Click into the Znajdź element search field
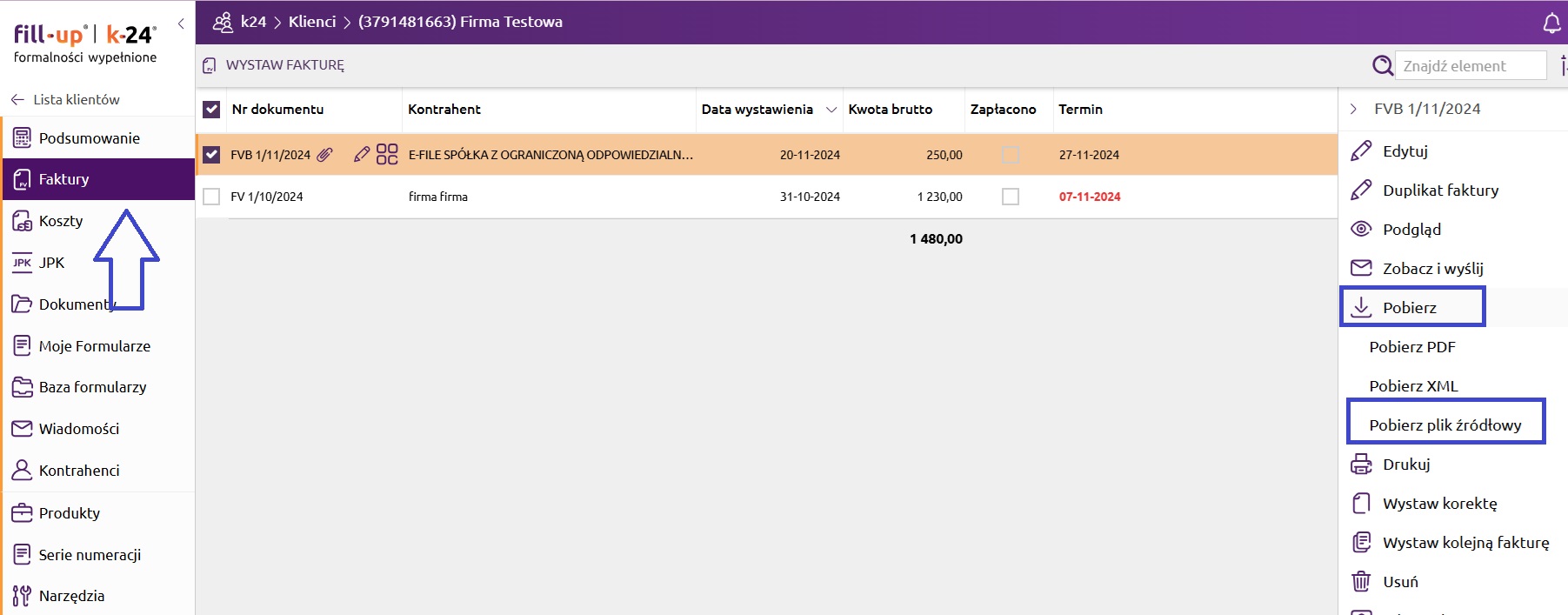Viewport: 1568px width, 615px height. click(1471, 65)
